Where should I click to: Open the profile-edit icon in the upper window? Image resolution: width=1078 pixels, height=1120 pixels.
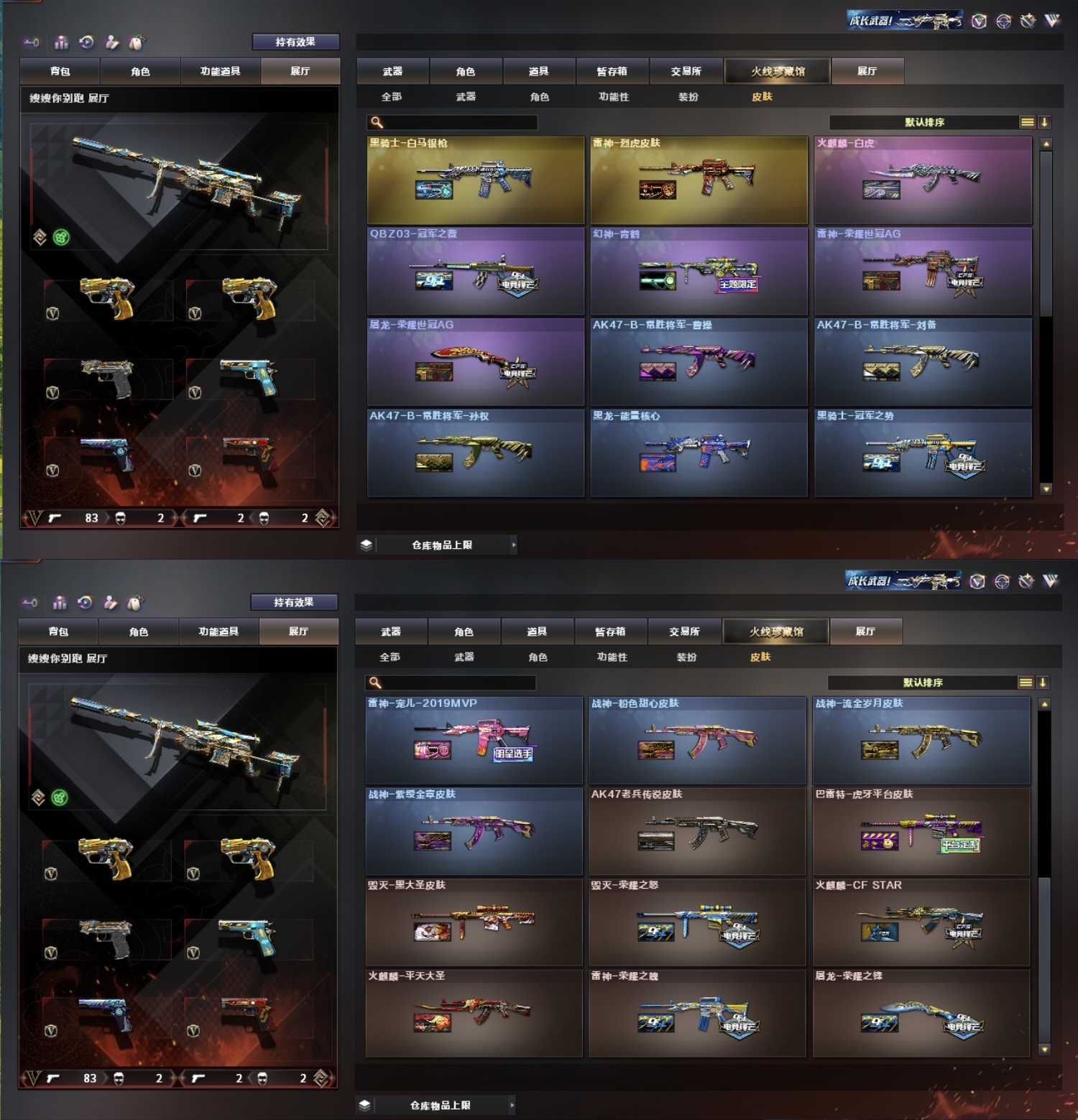pyautogui.click(x=112, y=42)
